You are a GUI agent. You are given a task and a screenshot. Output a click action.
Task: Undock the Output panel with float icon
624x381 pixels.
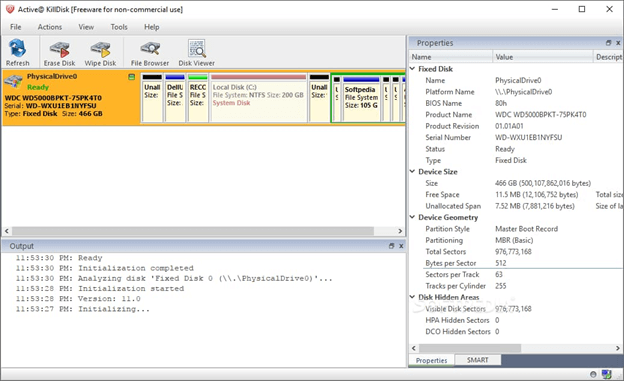coord(391,246)
